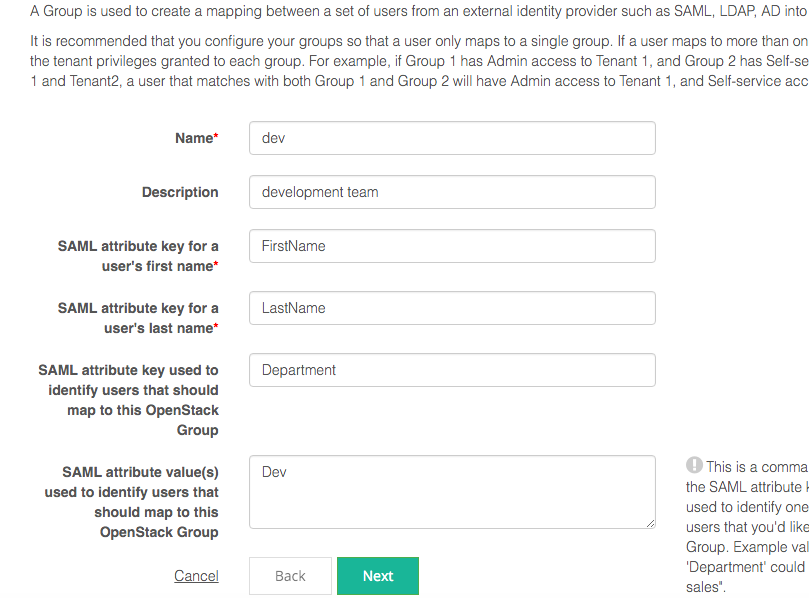Click the 'Description' field label
Viewport: 809px width, 598px height.
(x=180, y=192)
